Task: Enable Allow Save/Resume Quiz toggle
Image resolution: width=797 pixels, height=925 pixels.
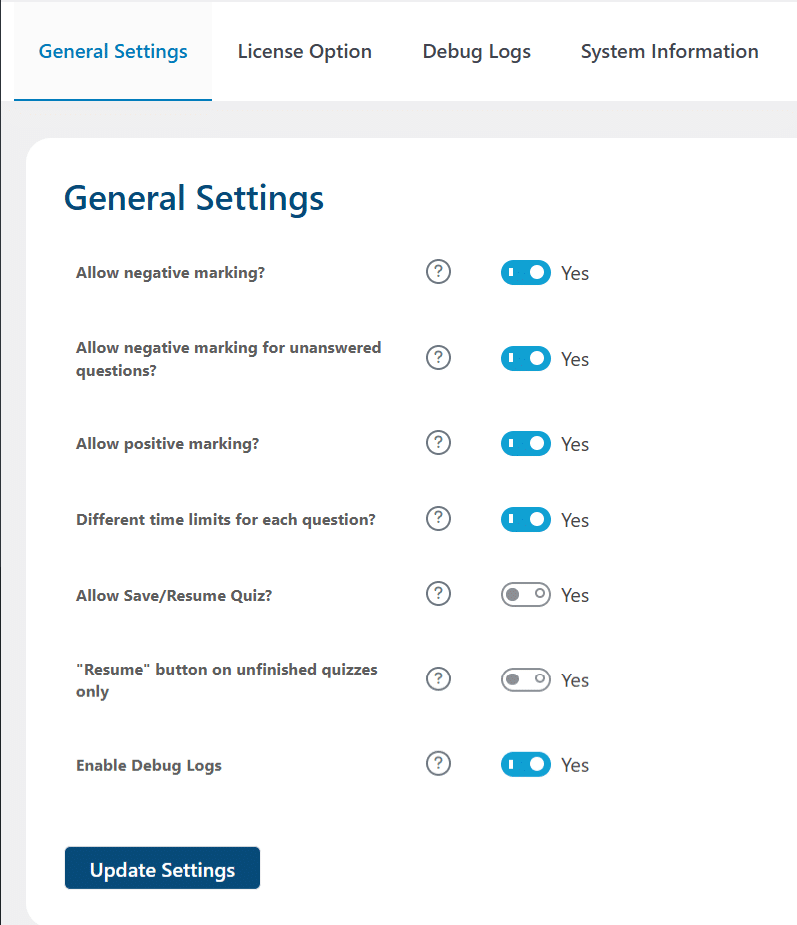Action: (526, 595)
